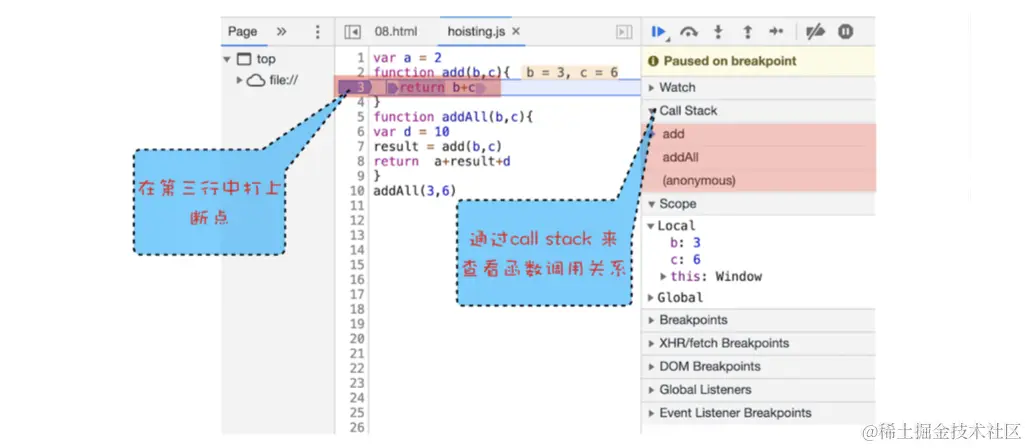Resume script execution button
This screenshot has height=448, width=1028.
point(659,31)
